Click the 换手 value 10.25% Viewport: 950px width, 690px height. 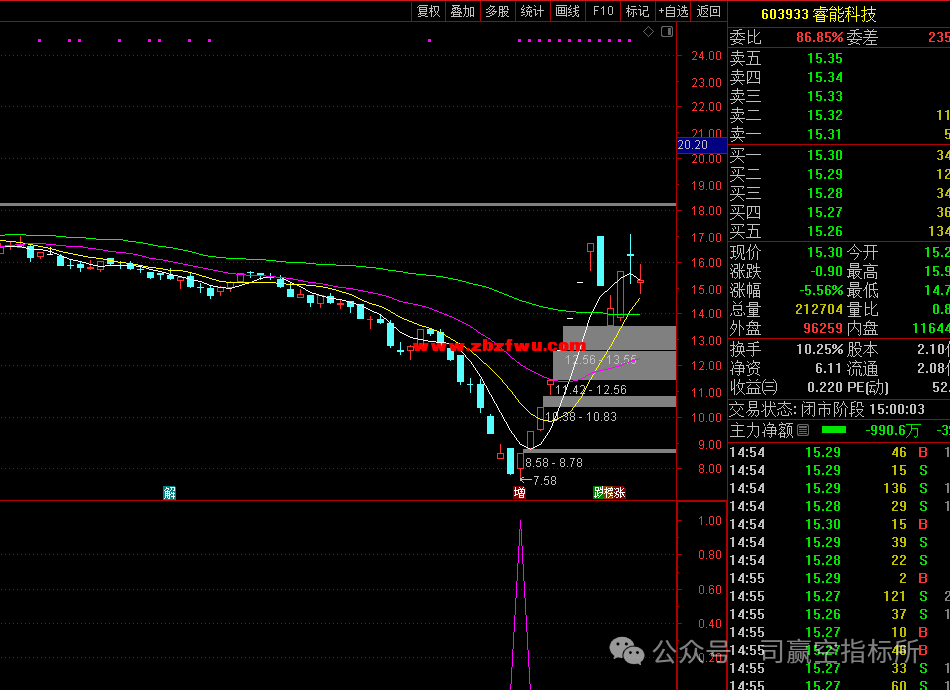pos(819,350)
